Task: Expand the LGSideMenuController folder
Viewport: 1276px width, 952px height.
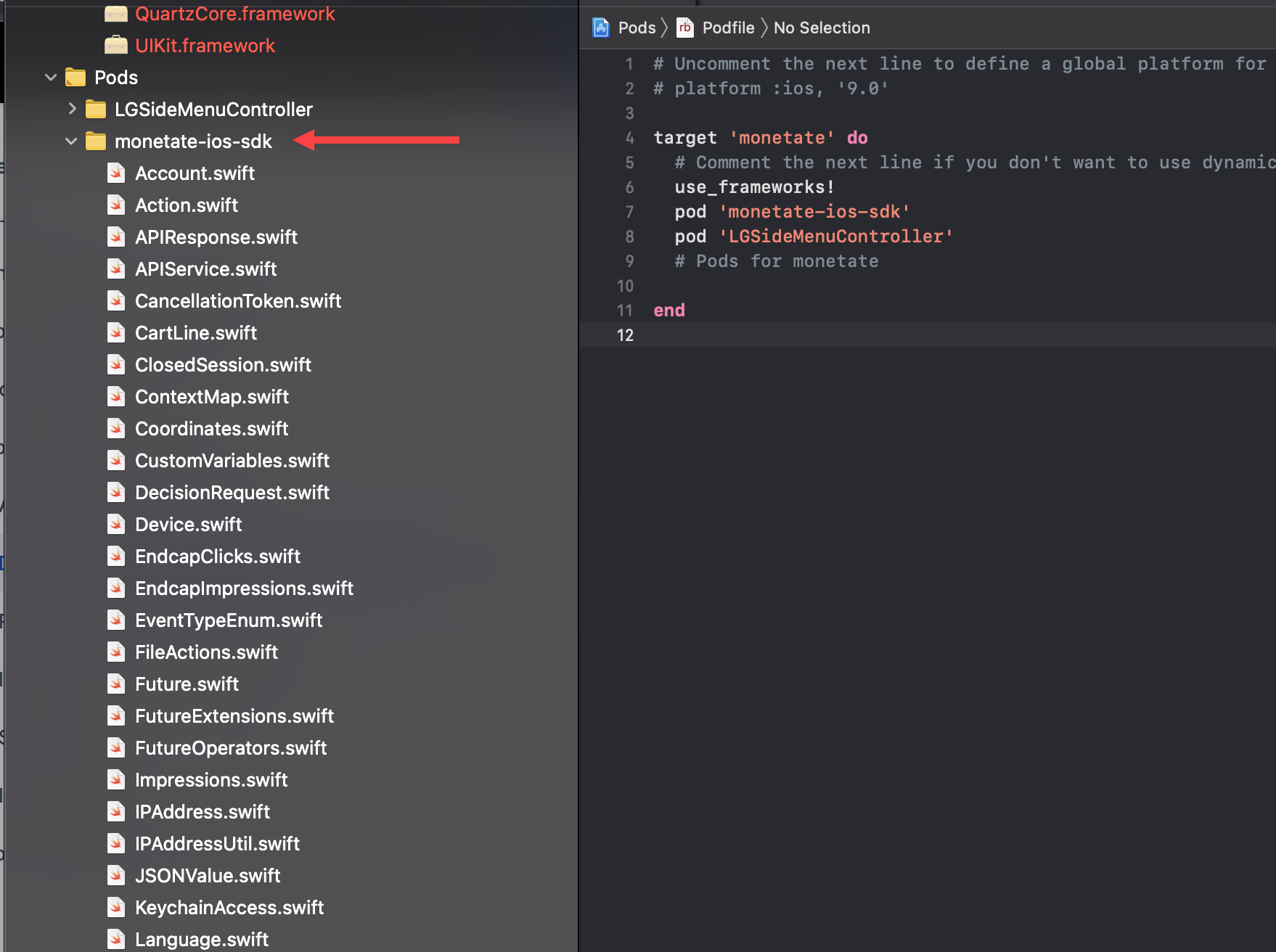Action: coord(72,109)
